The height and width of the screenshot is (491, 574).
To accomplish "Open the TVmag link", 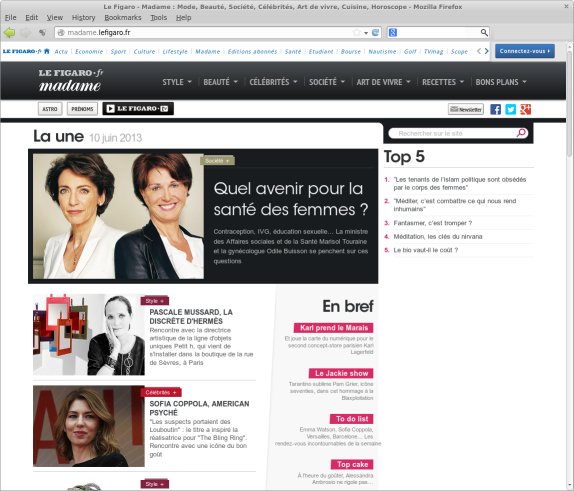I will (433, 52).
